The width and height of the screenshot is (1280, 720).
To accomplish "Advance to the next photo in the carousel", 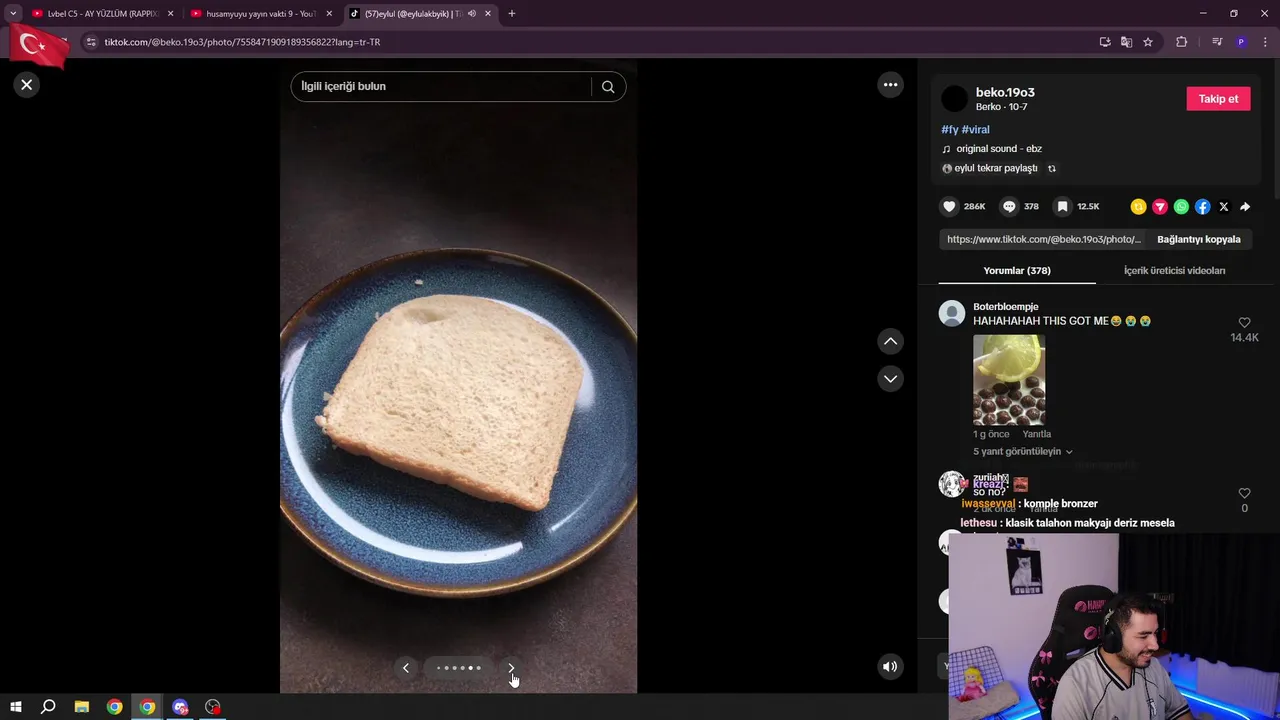I will click(511, 667).
